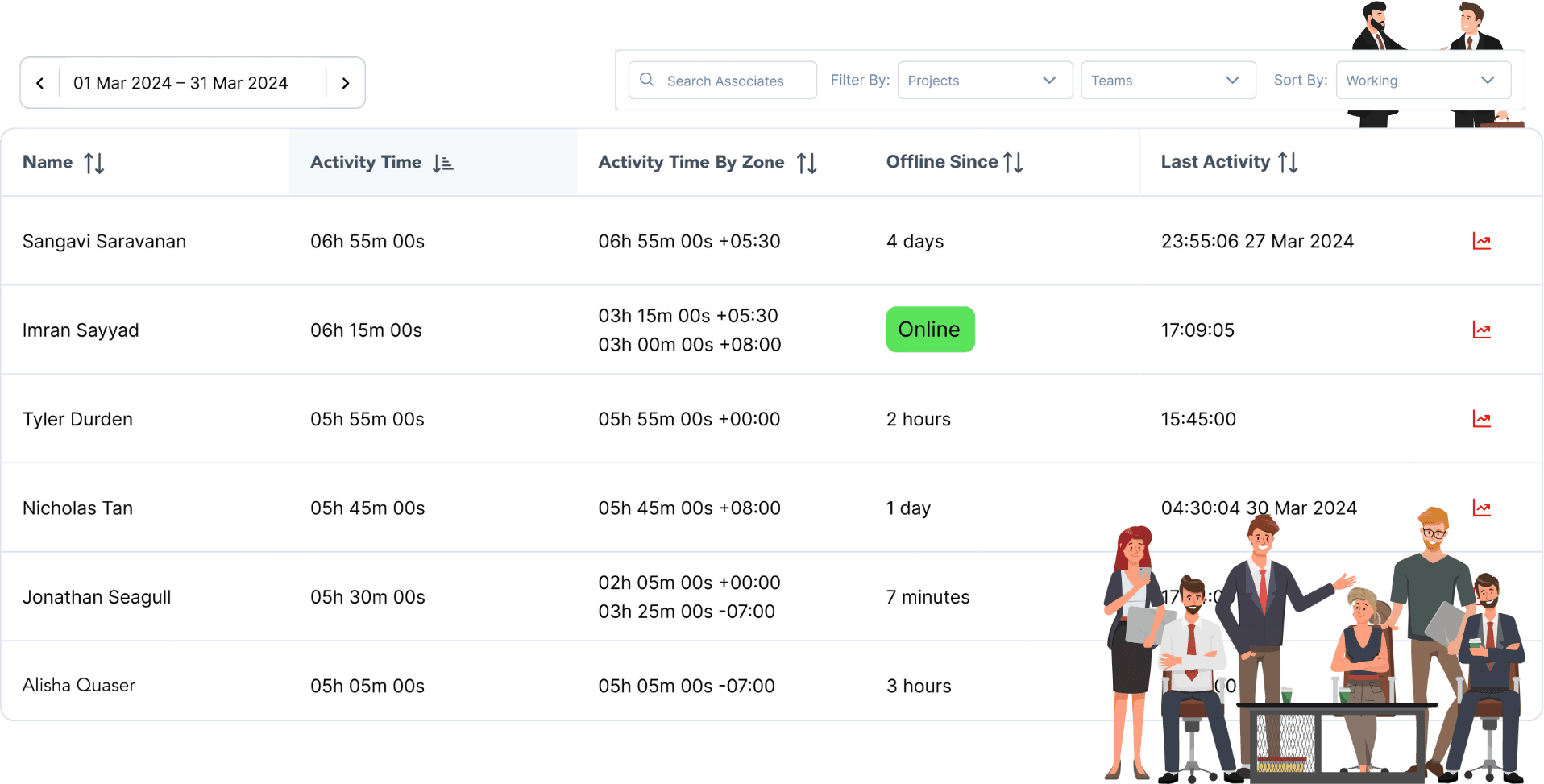
Task: Click offline value 1 day
Action: click(x=908, y=508)
